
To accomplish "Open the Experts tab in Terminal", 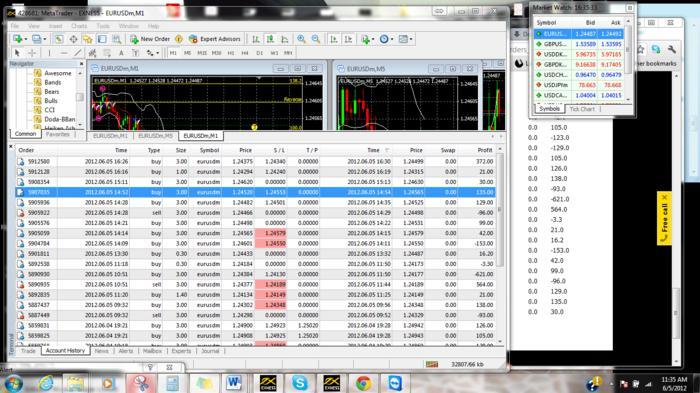I will coord(181,351).
